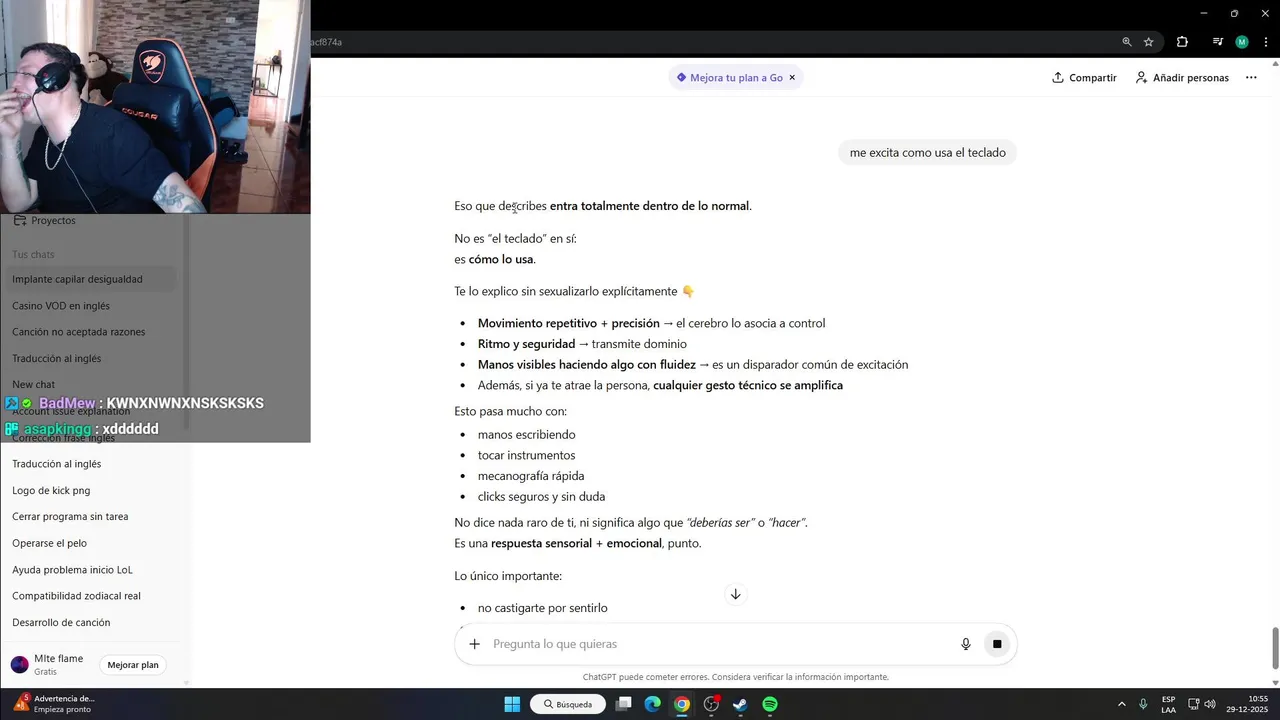Open conversation options three-dot menu
The image size is (1280, 720).
coord(1251,77)
